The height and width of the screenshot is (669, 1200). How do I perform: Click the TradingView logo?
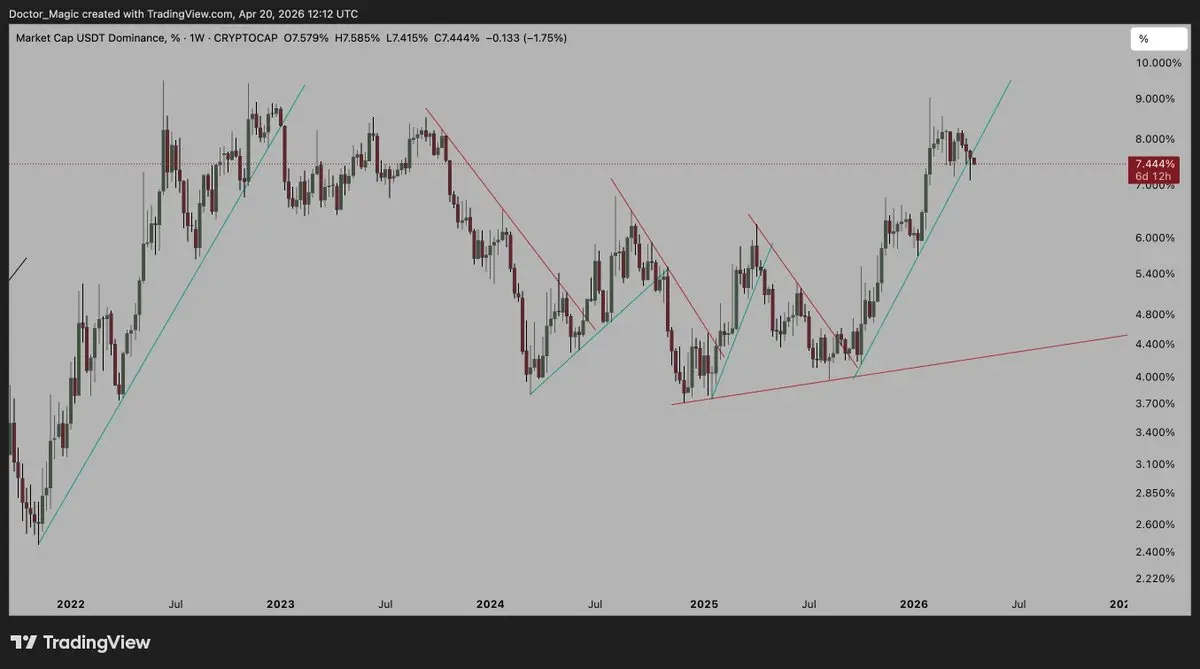(80, 642)
